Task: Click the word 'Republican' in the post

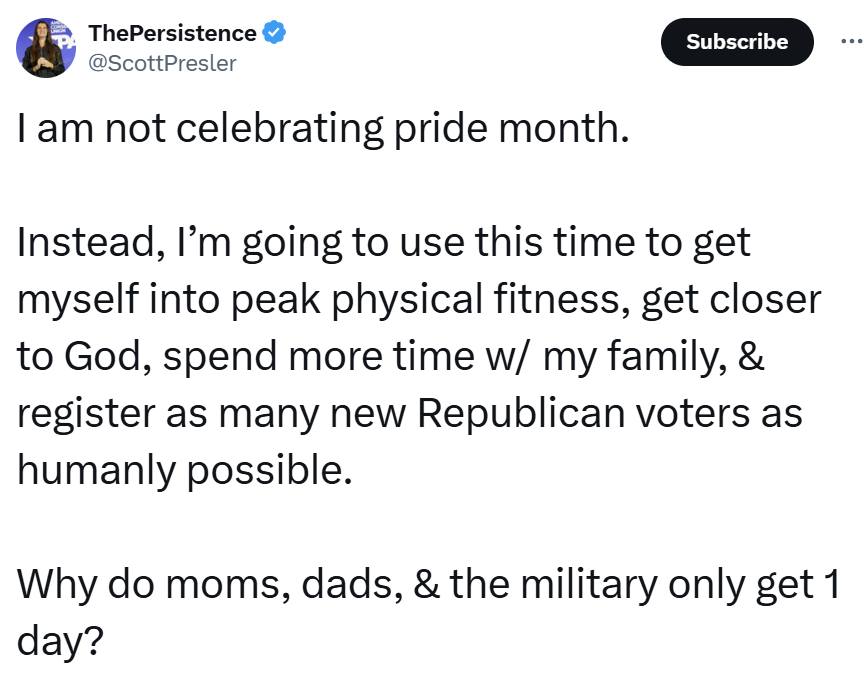Action: (x=521, y=413)
